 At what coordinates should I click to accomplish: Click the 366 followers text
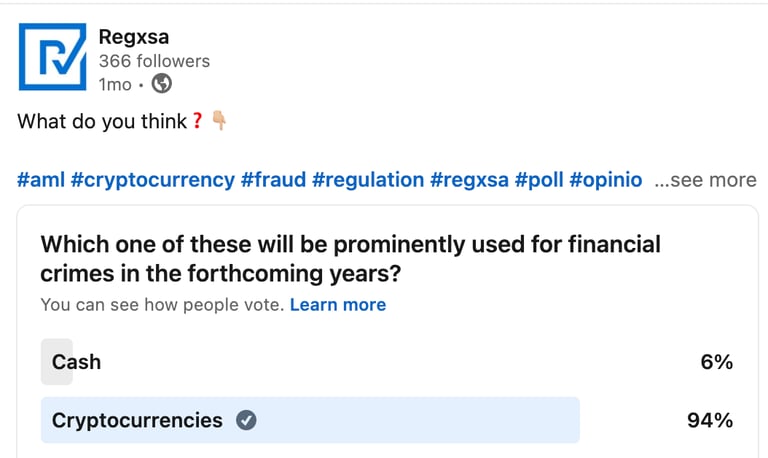pos(154,61)
